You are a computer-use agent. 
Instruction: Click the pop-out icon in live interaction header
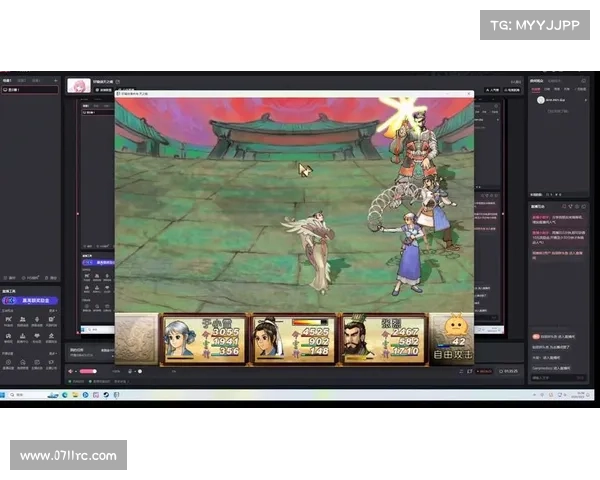584,206
